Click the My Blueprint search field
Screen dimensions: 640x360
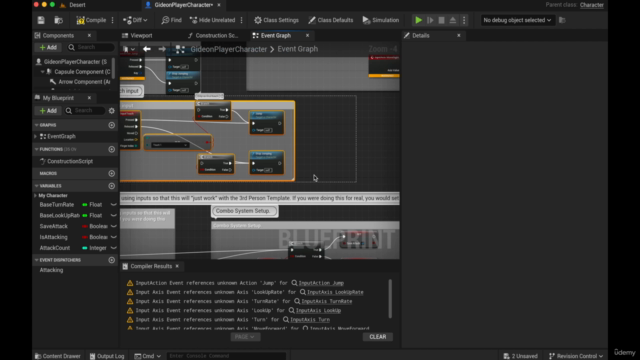(84, 111)
